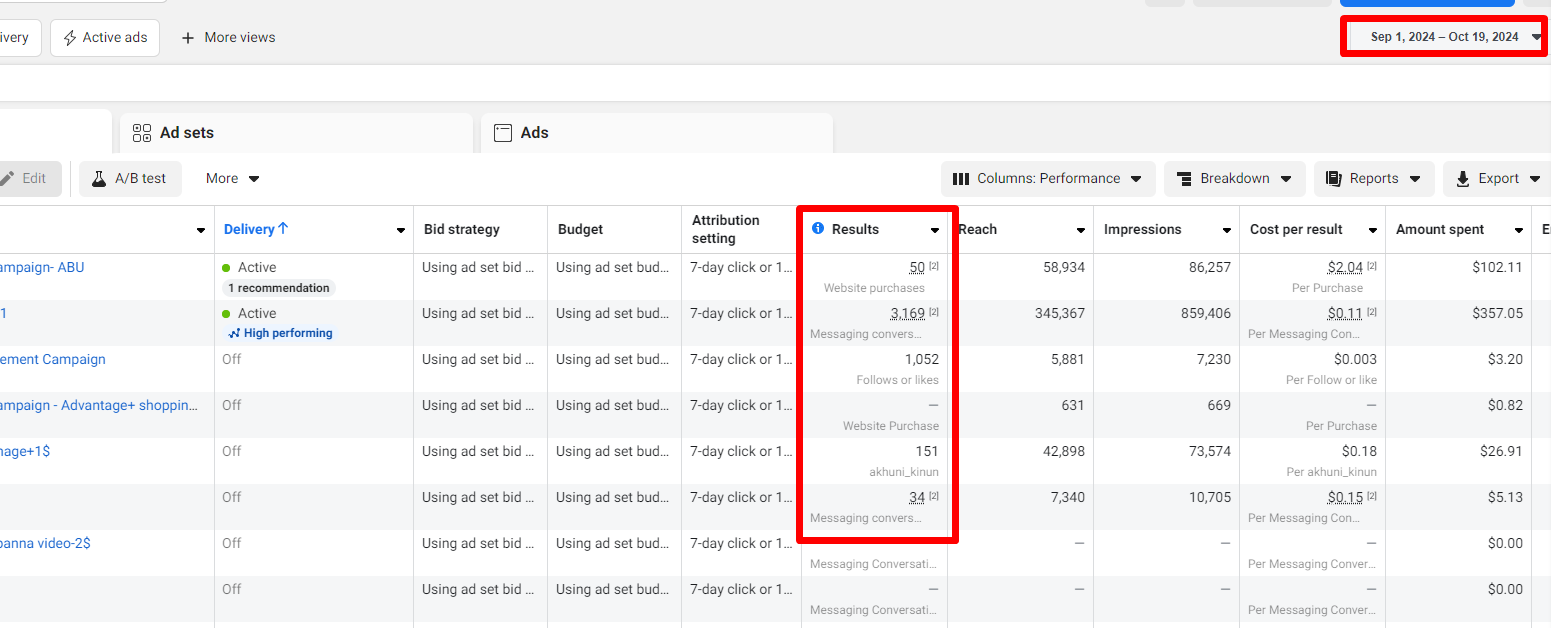Click the Ad sets grid icon
This screenshot has height=628, width=1551.
tap(142, 133)
